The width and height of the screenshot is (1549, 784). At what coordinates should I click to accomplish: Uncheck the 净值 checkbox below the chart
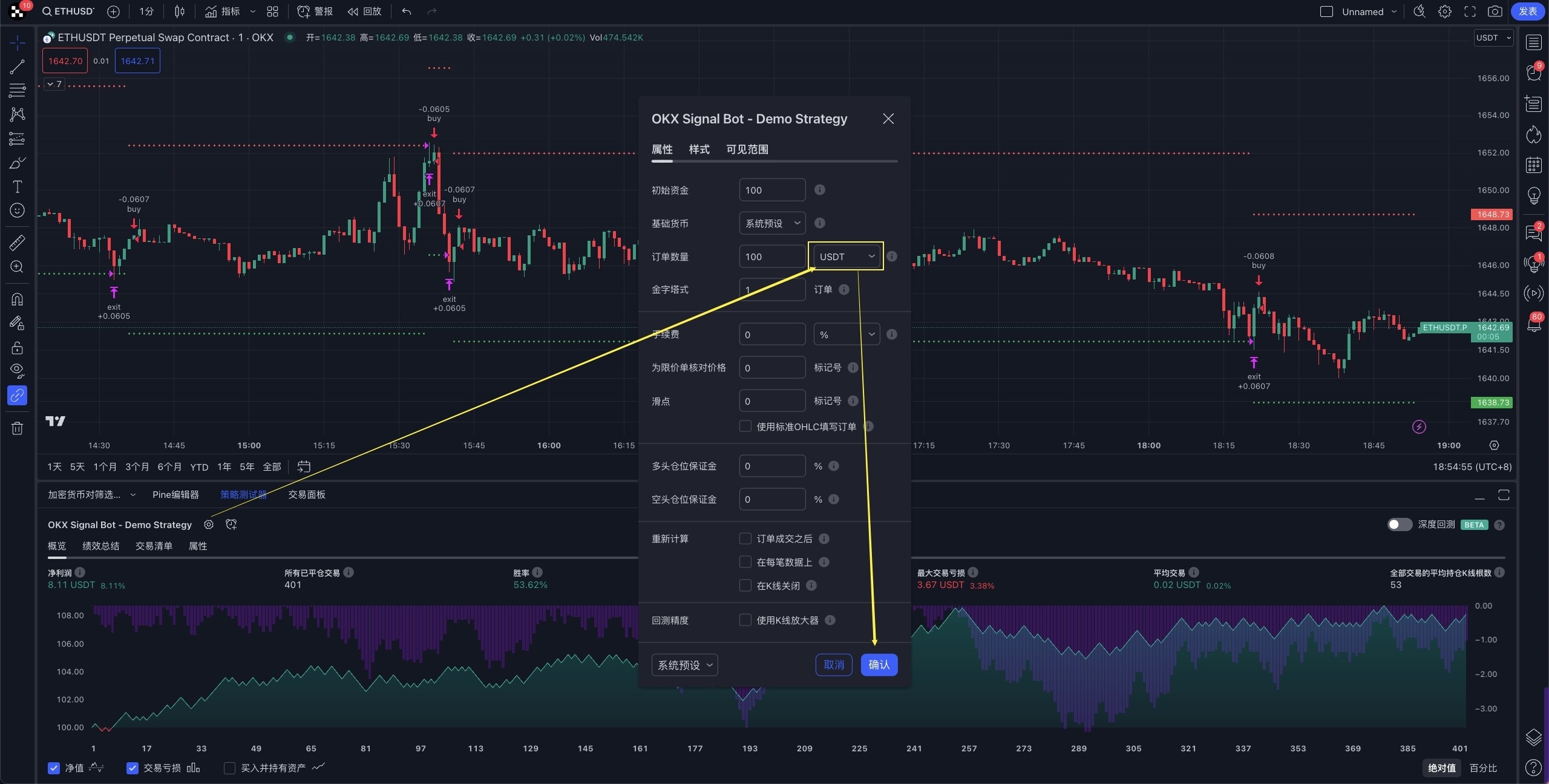point(54,768)
